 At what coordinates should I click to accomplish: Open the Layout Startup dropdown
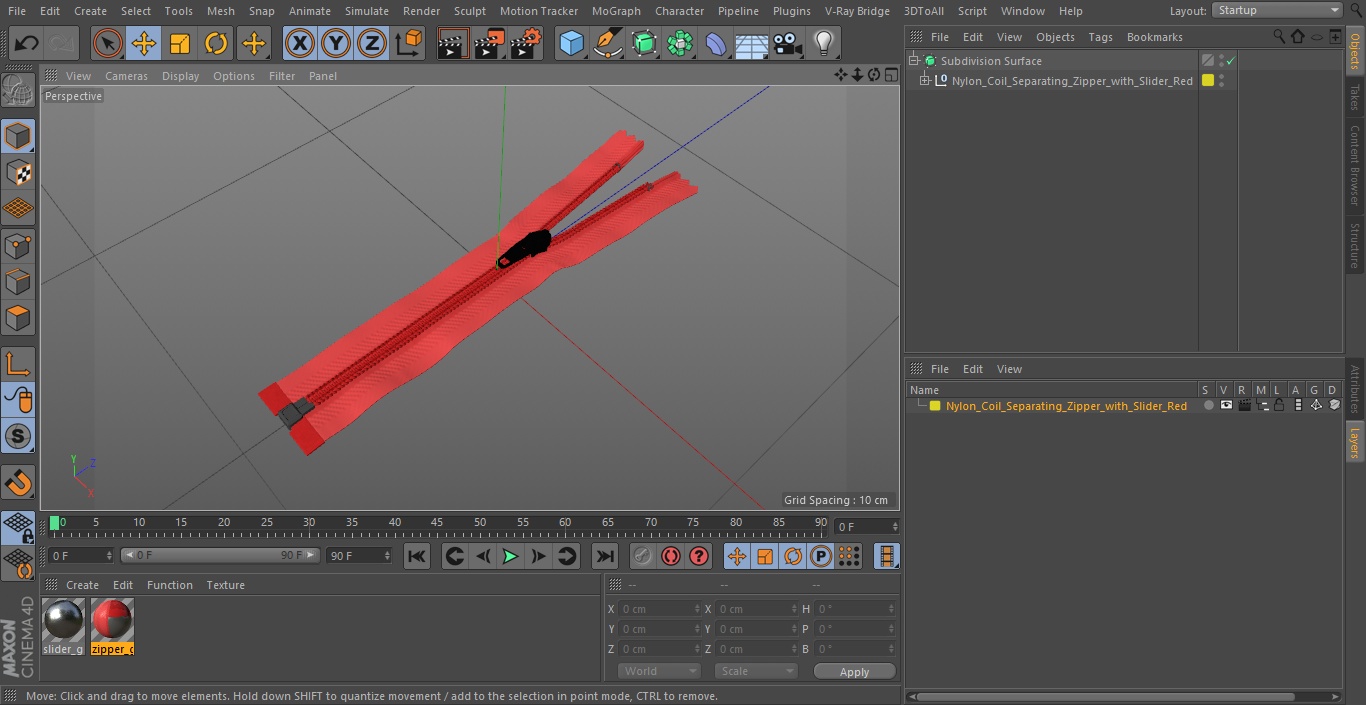(1277, 10)
